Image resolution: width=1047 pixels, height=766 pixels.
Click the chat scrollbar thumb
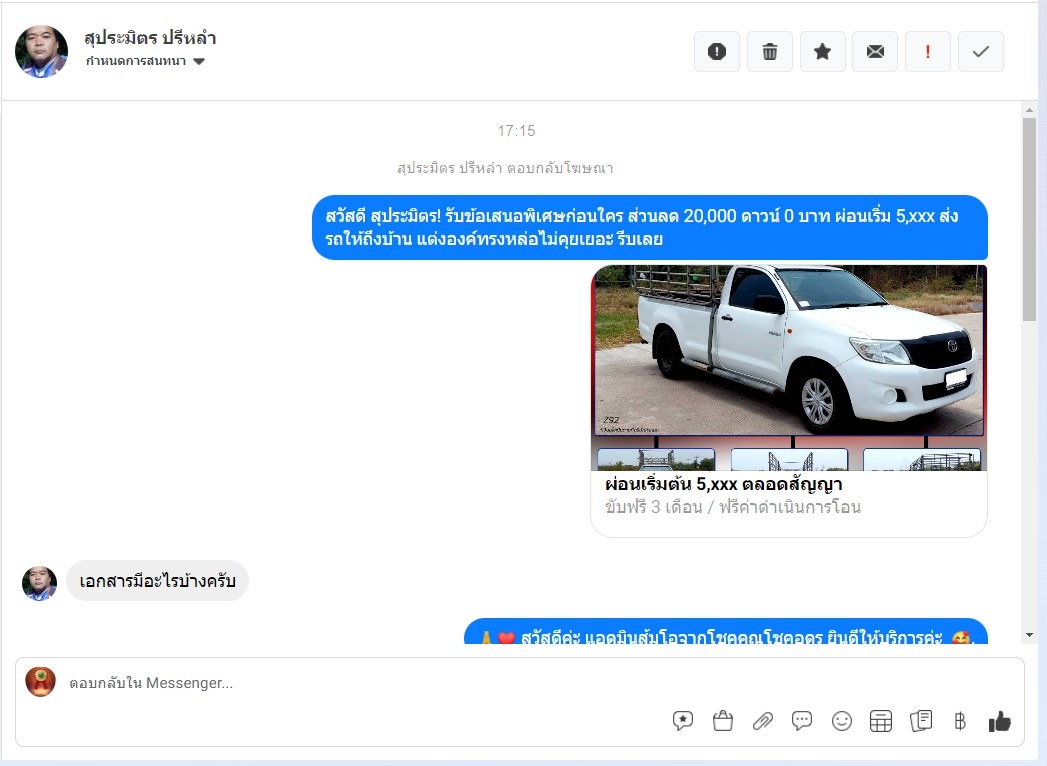click(1029, 220)
